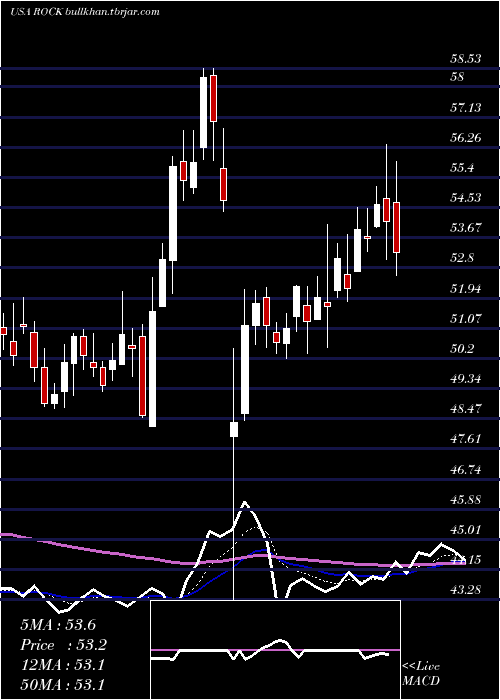This screenshot has width=500, height=700.
Task: Click the 'Price : 53.2' readout
Action: (x=64, y=645)
